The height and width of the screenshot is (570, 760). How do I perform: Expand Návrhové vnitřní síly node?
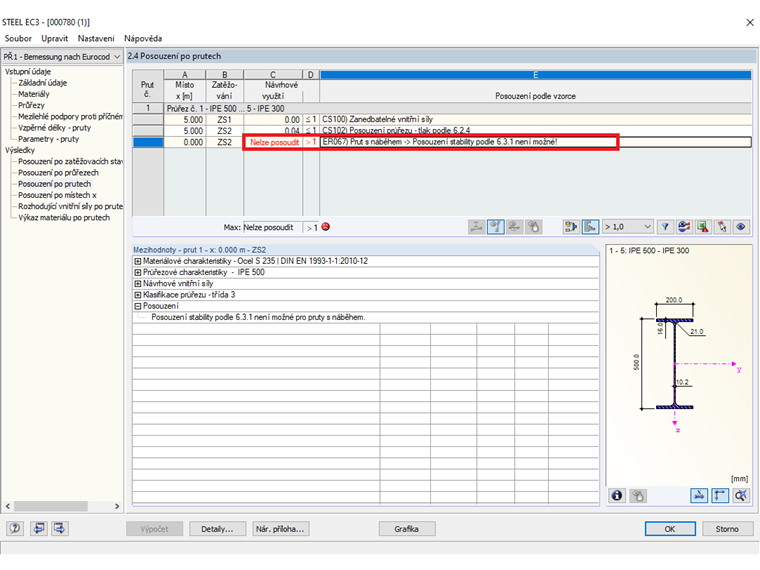(x=138, y=284)
